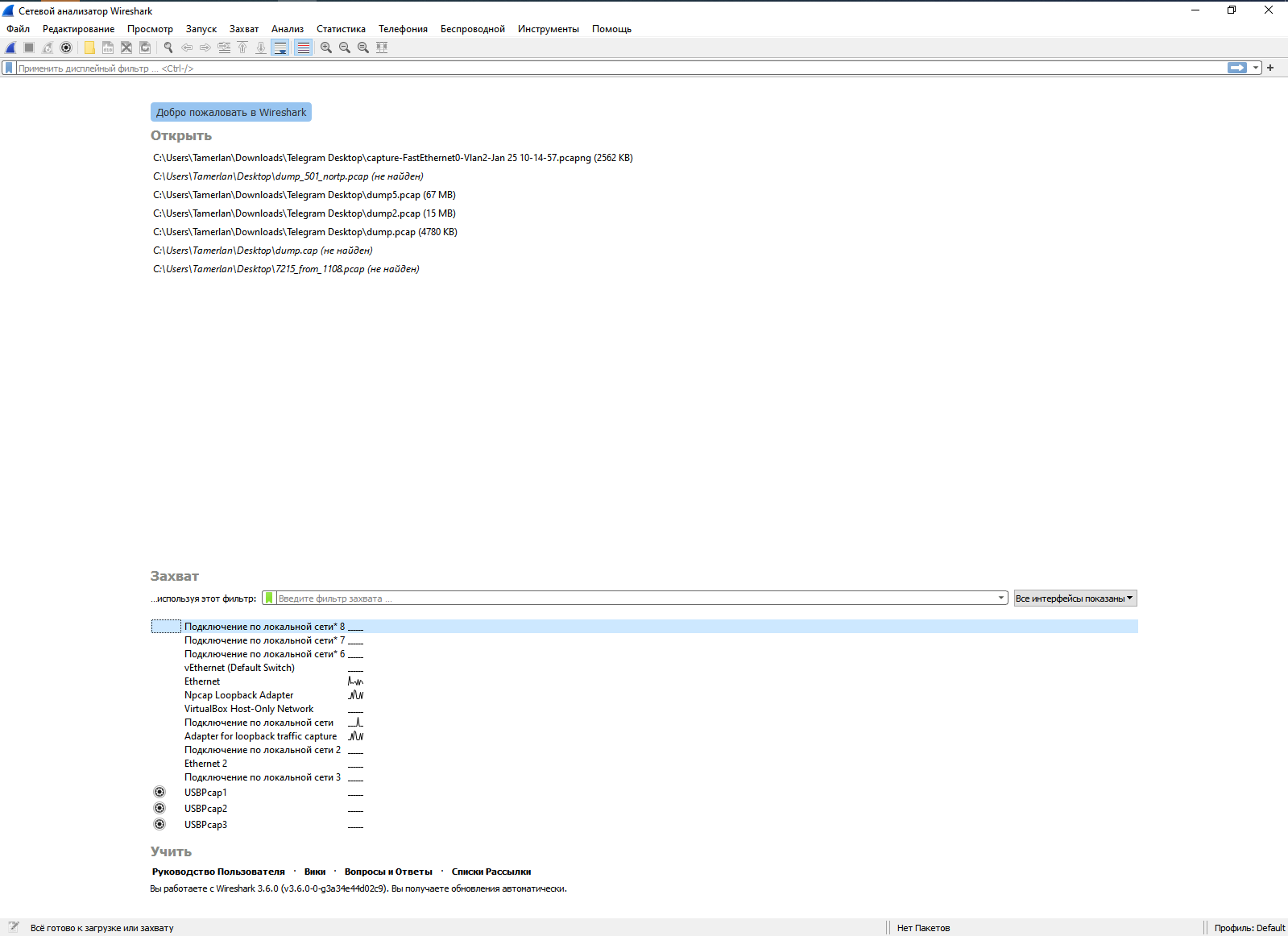The image size is (1288, 936).
Task: Jump to the first packet icon
Action: tap(242, 48)
